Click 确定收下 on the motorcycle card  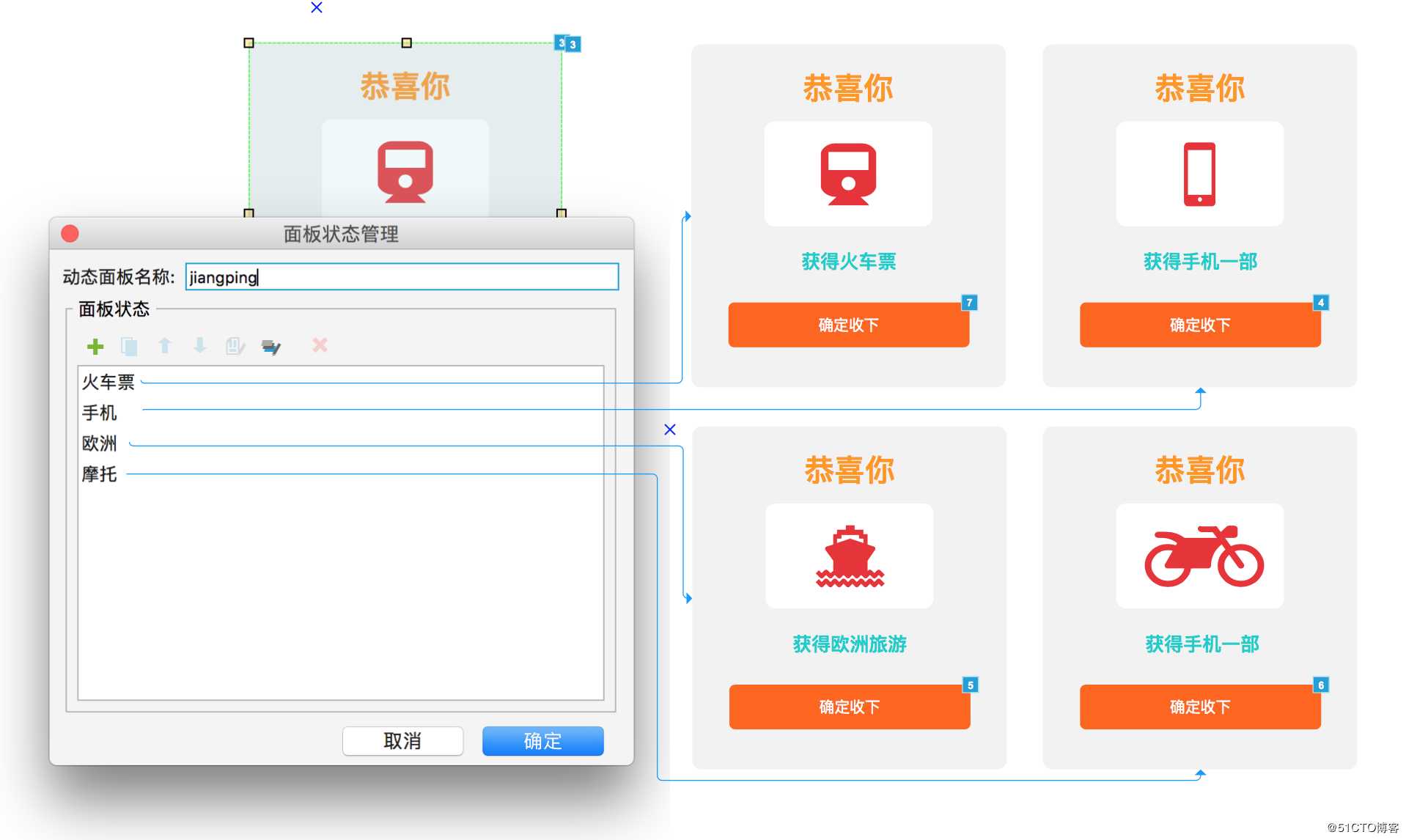[1200, 707]
